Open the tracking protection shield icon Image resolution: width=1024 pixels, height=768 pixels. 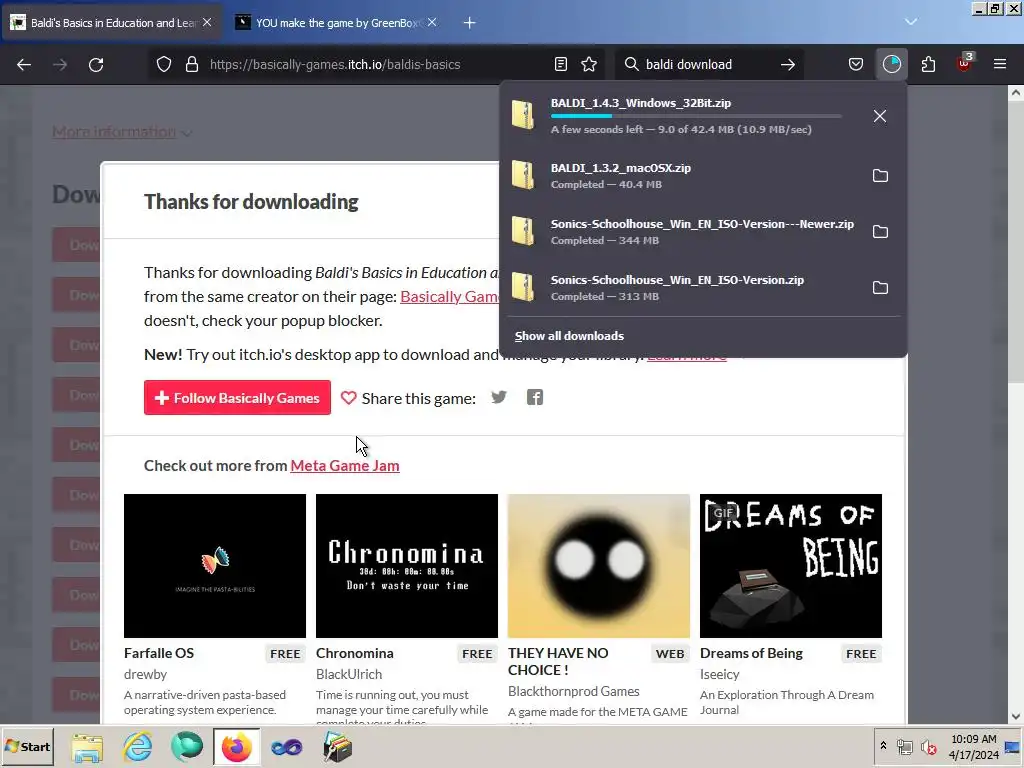[x=164, y=65]
